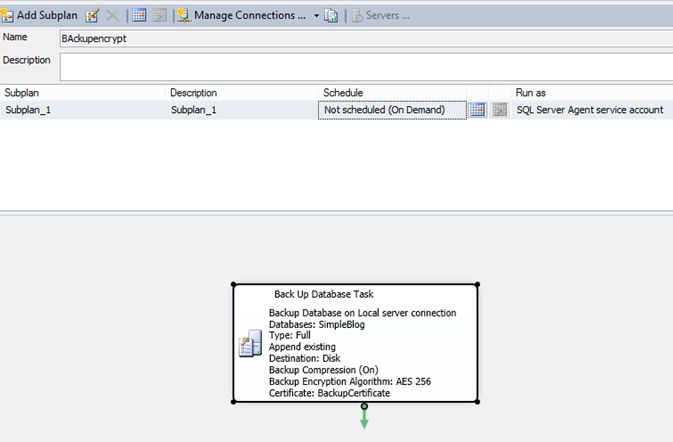673x442 pixels.
Task: Click the Schedule column header
Action: pos(392,93)
